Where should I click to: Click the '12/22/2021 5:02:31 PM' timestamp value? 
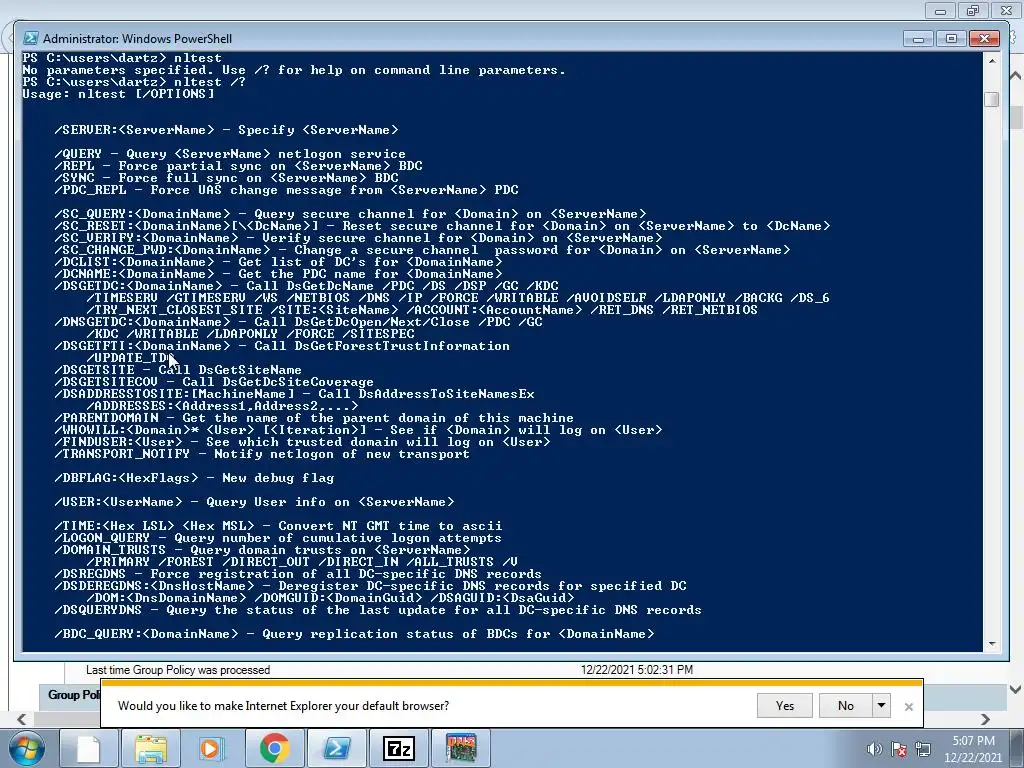click(637, 670)
